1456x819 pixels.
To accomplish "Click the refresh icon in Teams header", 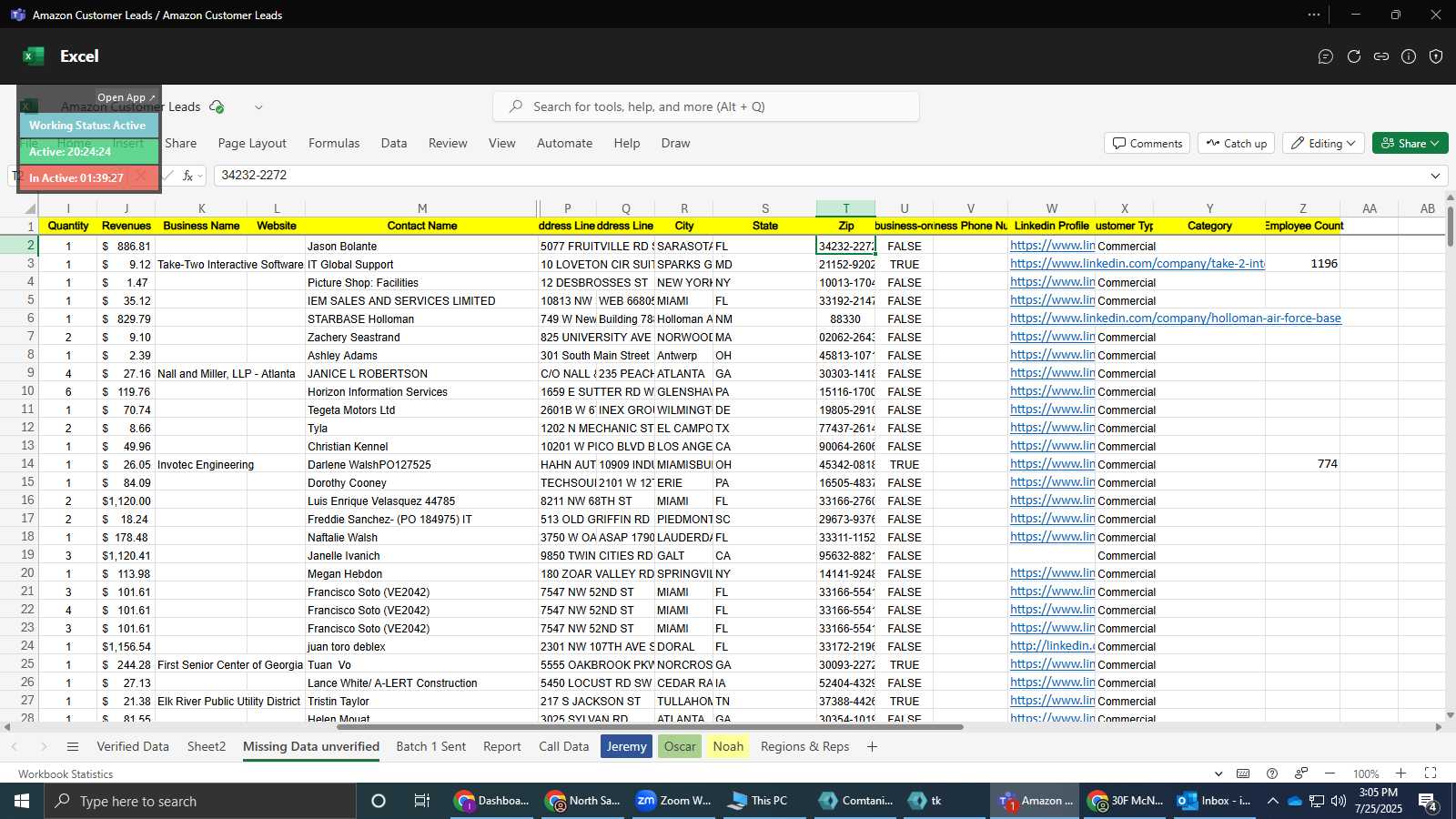I will point(1354,56).
